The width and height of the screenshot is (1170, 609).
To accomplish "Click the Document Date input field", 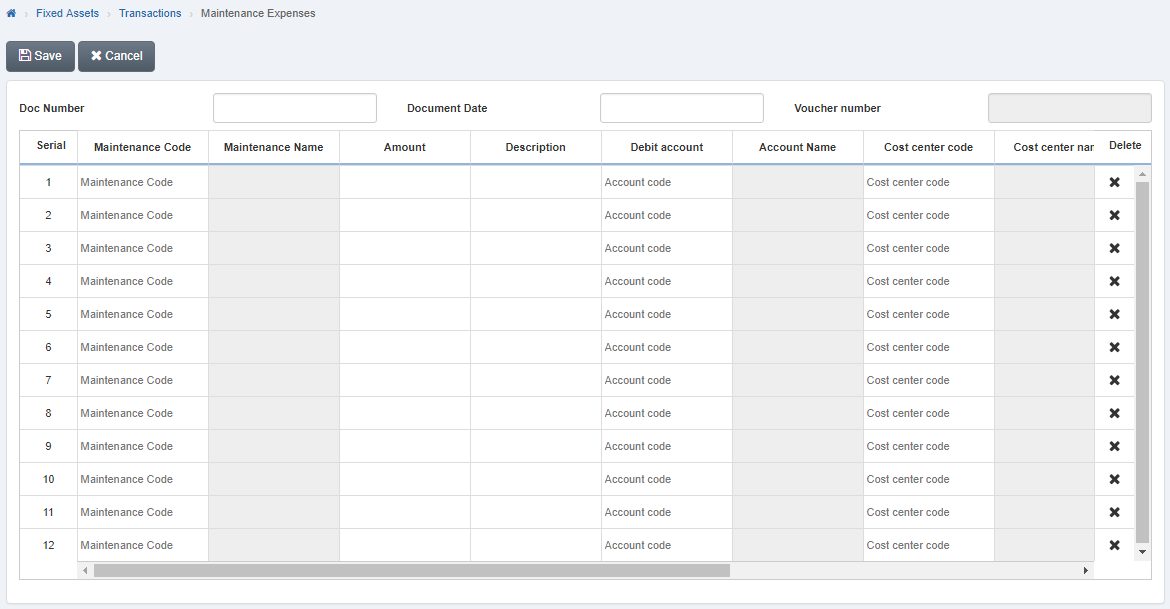I will tap(681, 107).
